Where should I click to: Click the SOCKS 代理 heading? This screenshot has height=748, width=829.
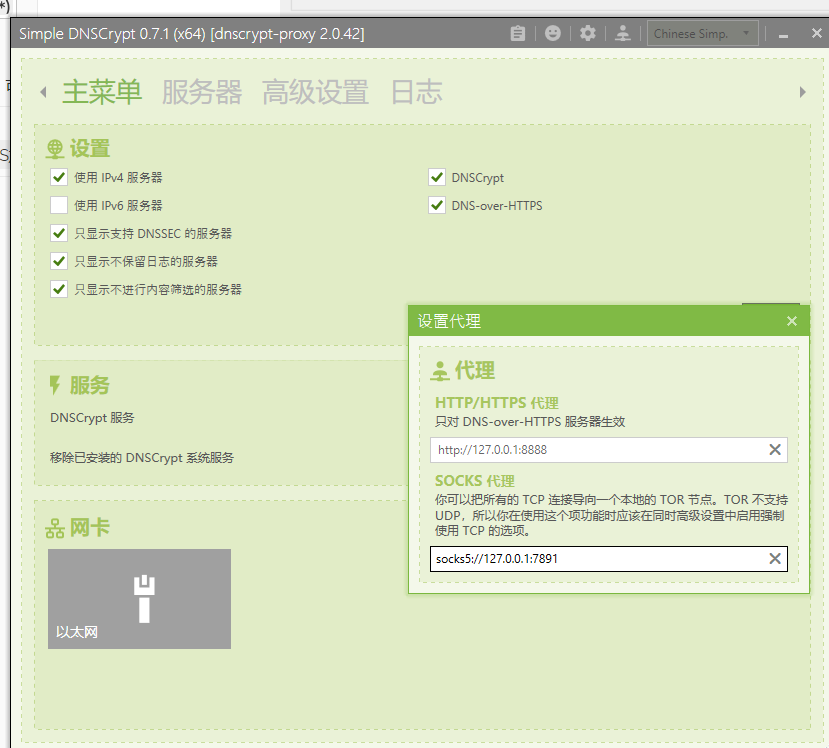point(475,481)
